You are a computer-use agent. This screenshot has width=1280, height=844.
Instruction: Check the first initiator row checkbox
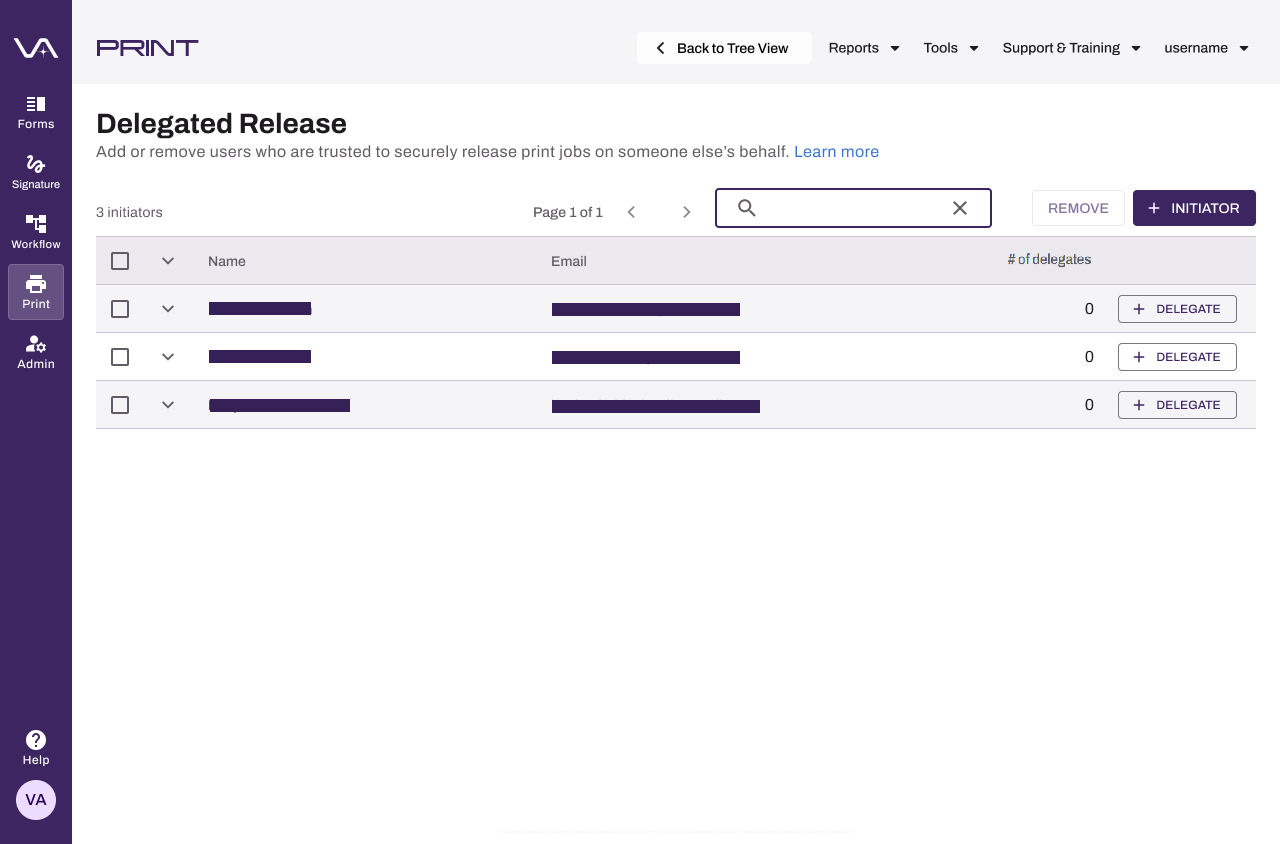[x=120, y=309]
